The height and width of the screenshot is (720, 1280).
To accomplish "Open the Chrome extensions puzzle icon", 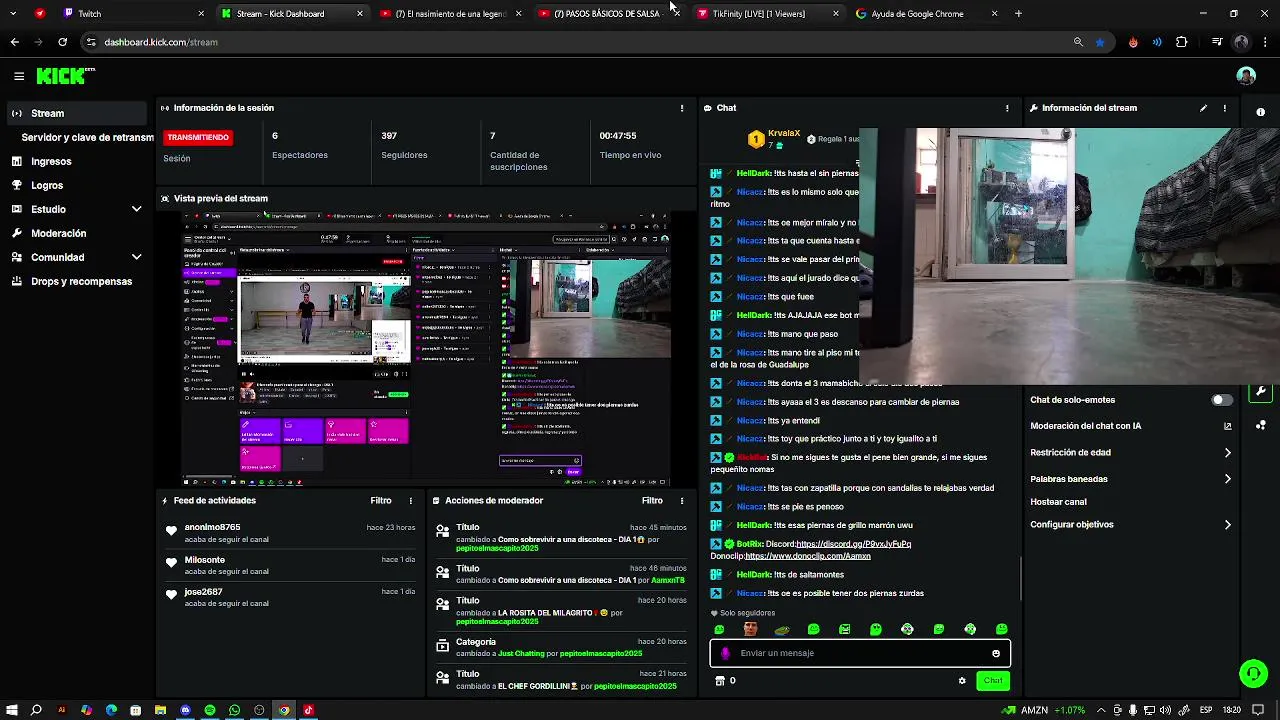I will tap(1182, 42).
